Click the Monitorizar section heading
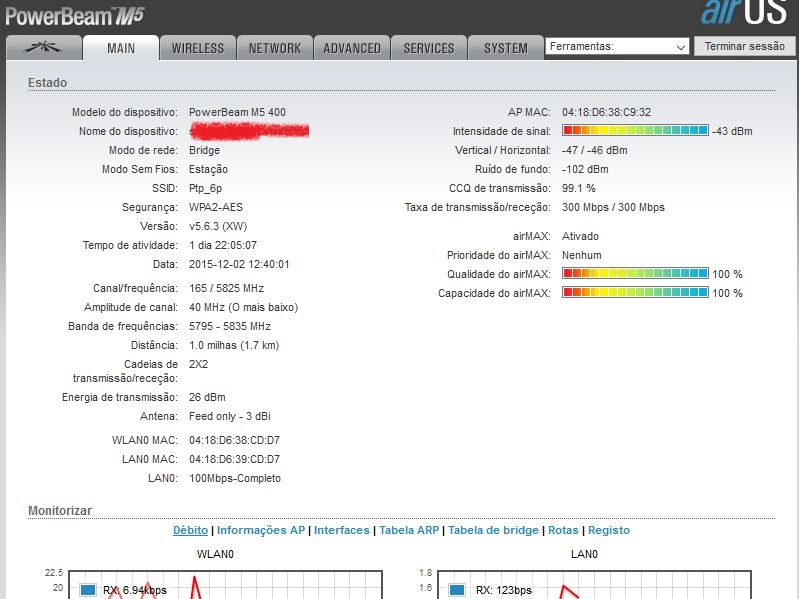 click(x=60, y=510)
